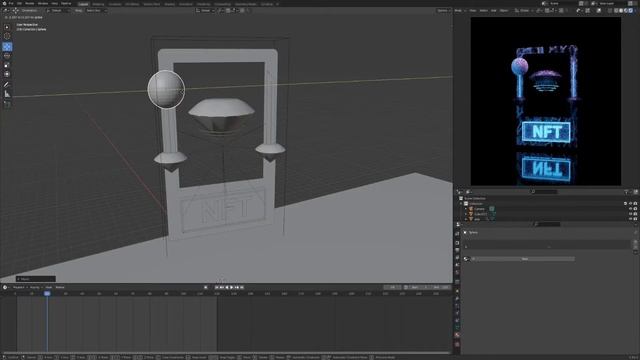
Task: Open the Blender logo menu
Action: pyautogui.click(x=4, y=3)
